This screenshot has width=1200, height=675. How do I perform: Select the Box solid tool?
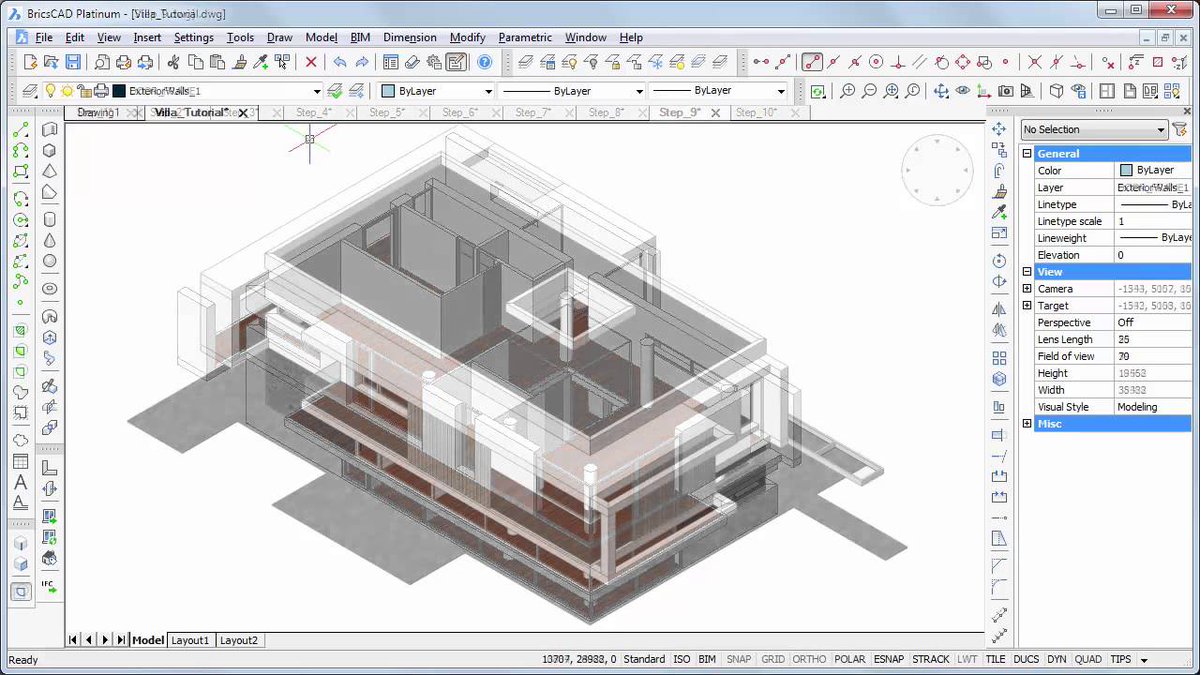49,151
